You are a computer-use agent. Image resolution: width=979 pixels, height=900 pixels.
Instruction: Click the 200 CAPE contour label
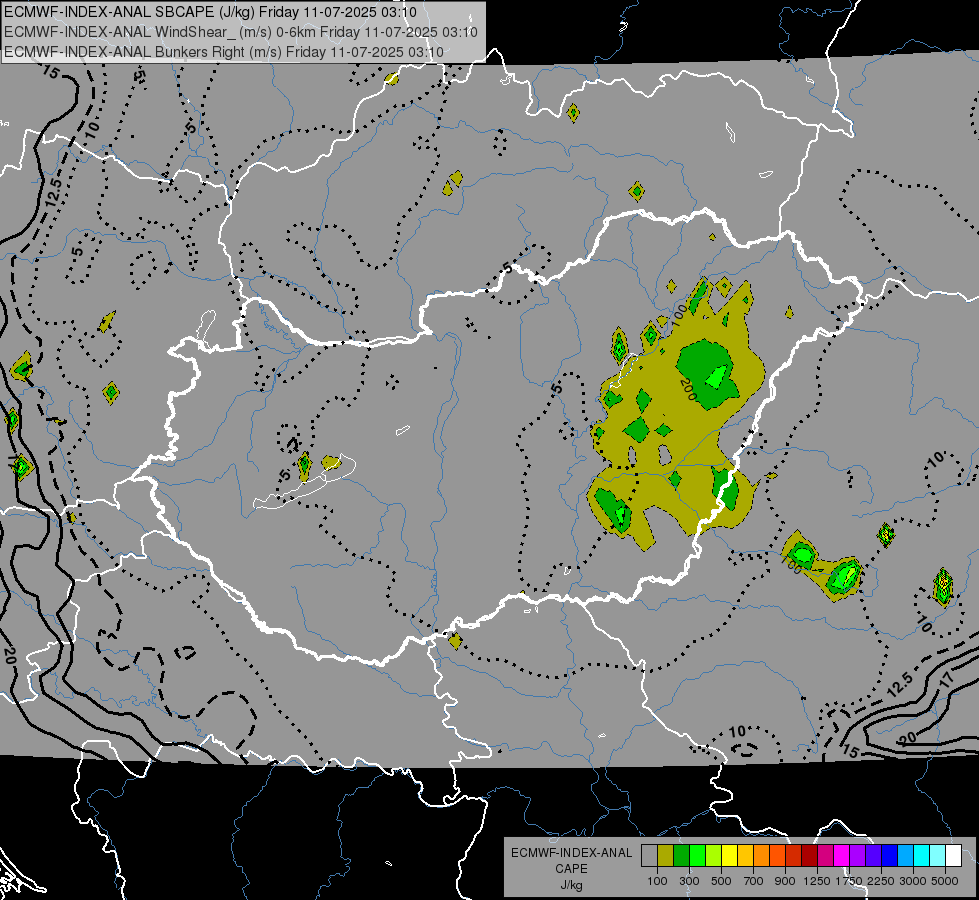click(x=688, y=390)
